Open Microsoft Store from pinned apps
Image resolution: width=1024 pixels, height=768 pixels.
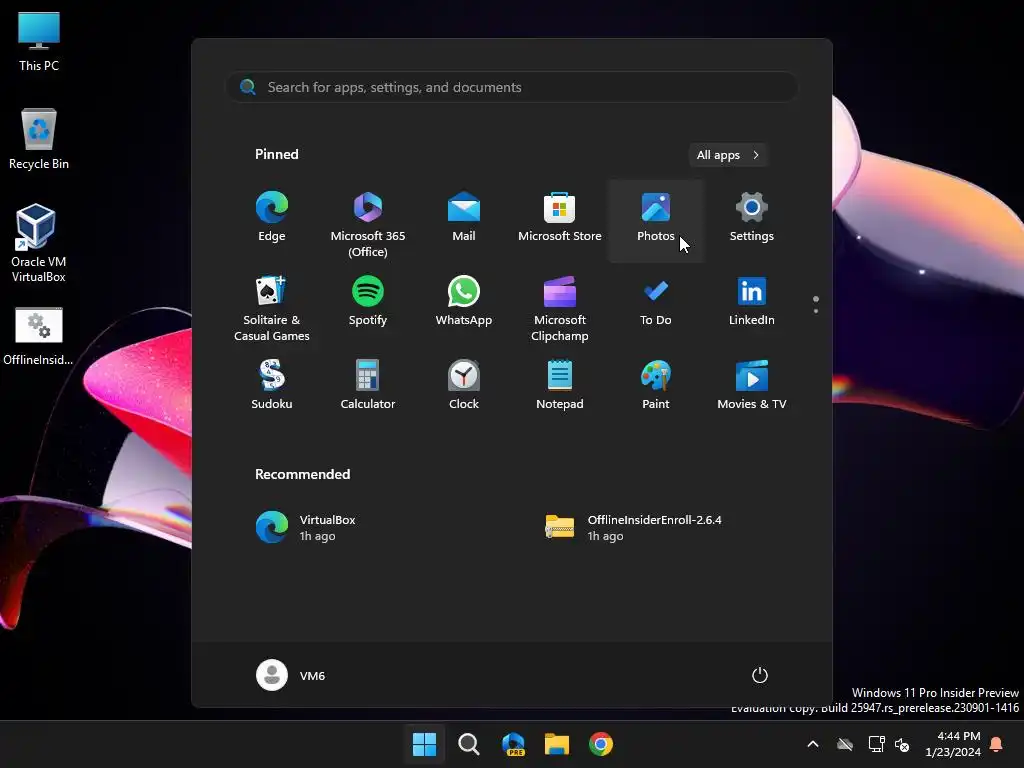(x=560, y=218)
